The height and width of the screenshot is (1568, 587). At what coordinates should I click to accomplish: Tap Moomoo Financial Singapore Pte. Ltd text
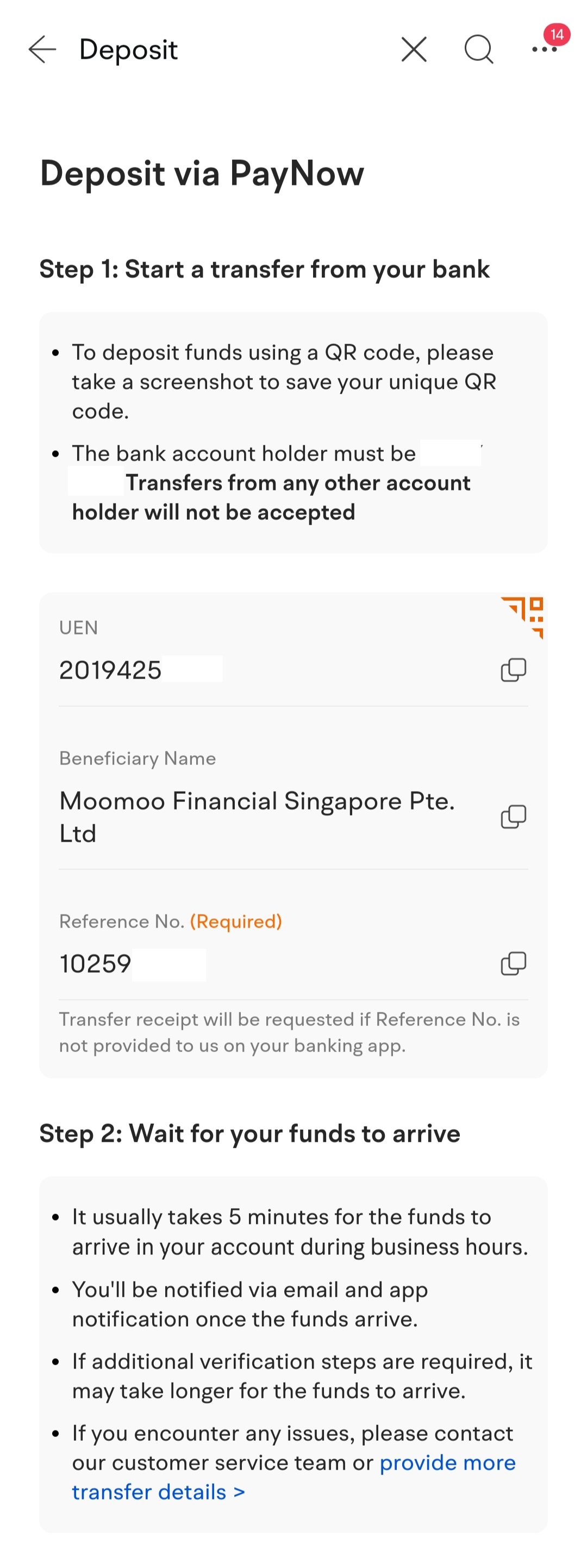tap(257, 817)
